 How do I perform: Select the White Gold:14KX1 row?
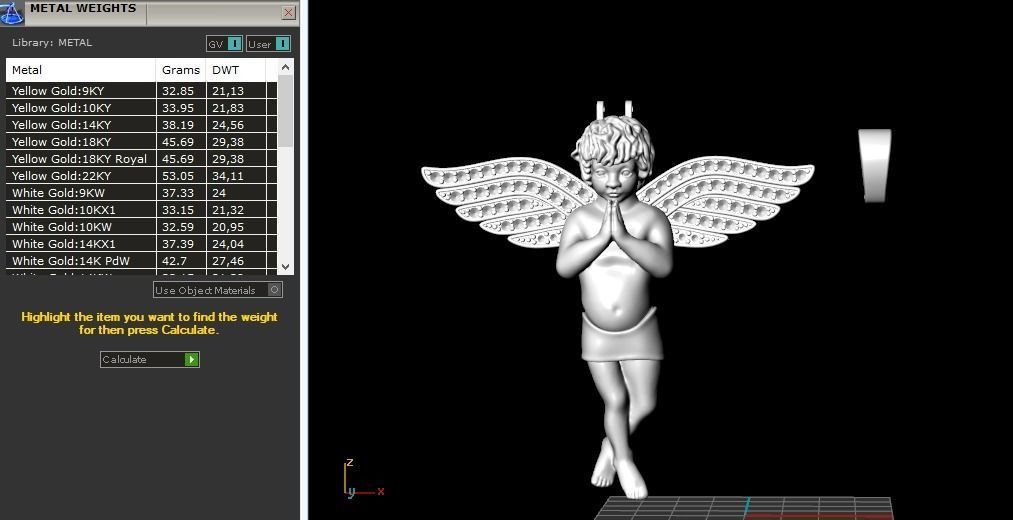[x=141, y=244]
